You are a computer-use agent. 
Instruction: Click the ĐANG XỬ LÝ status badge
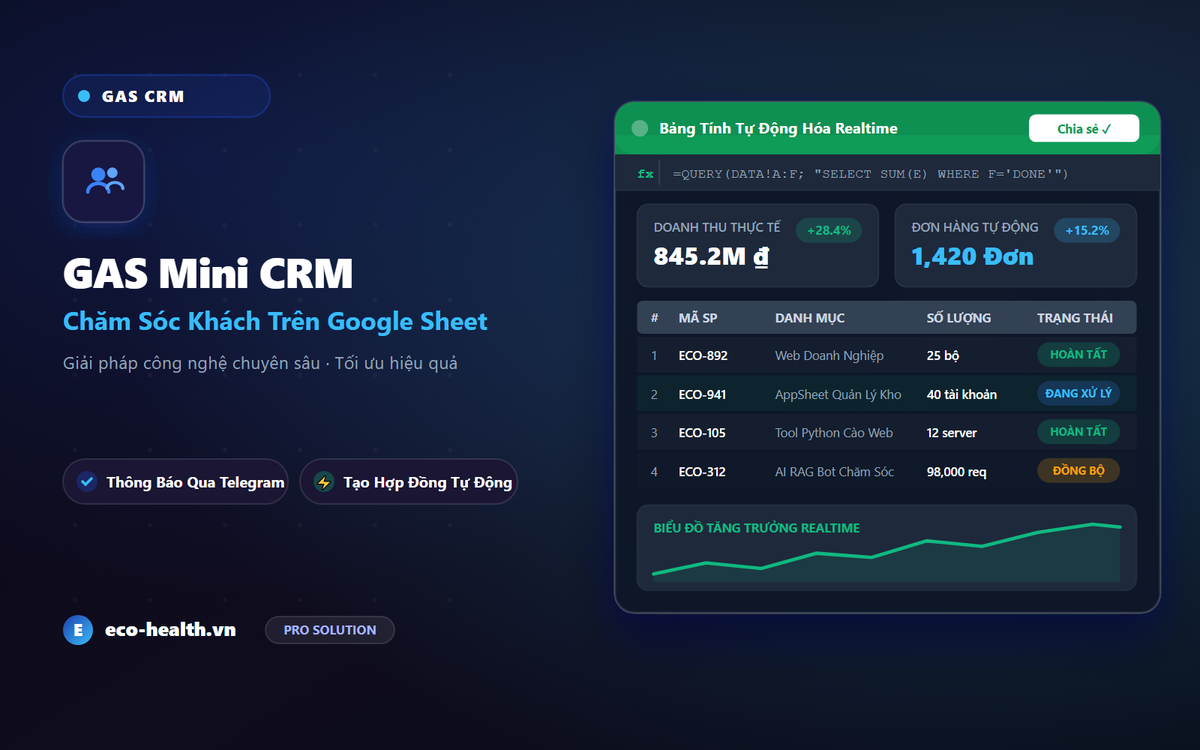pos(1079,393)
